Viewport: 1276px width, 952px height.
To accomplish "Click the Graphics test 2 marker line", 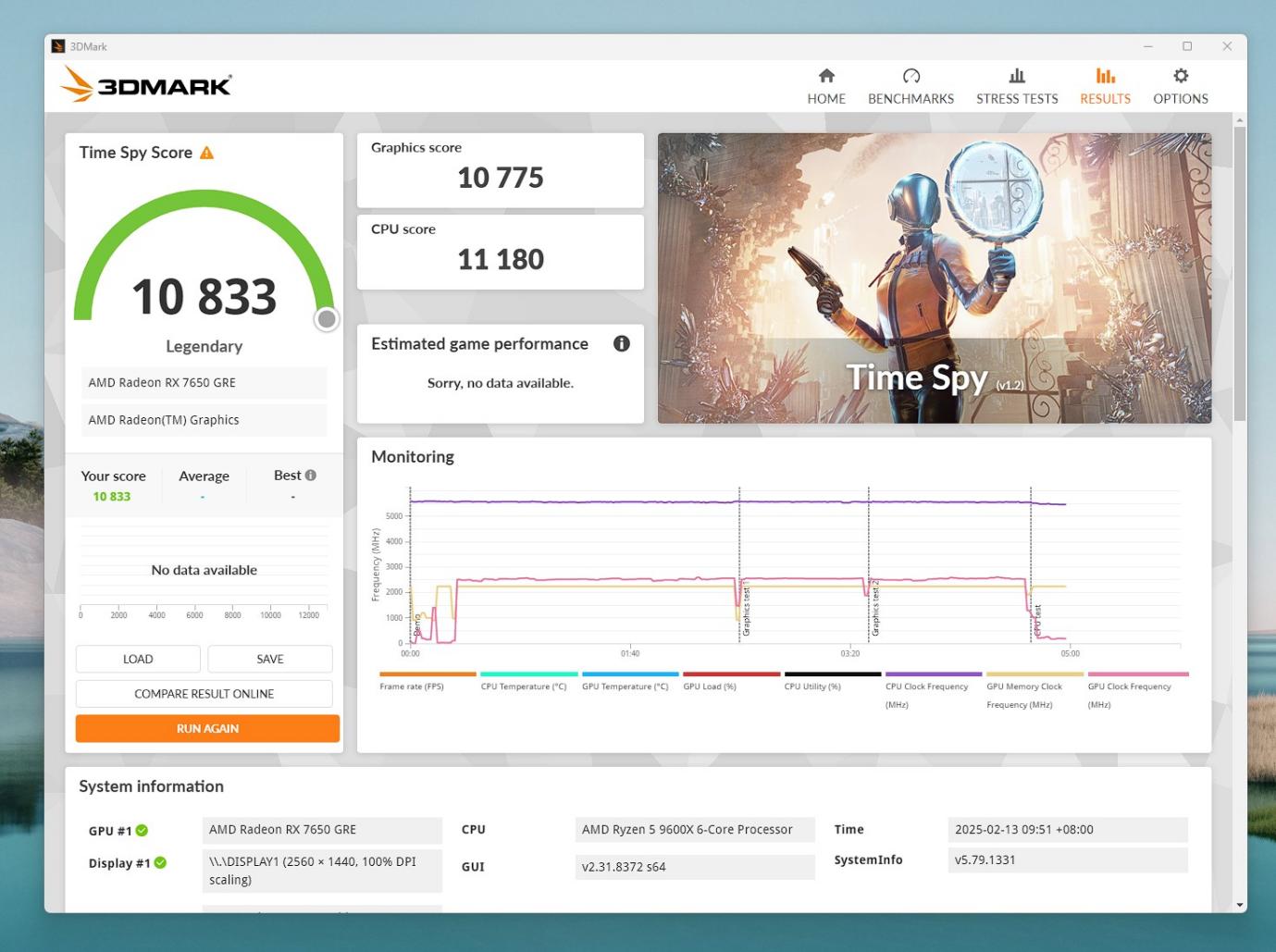I will click(869, 564).
